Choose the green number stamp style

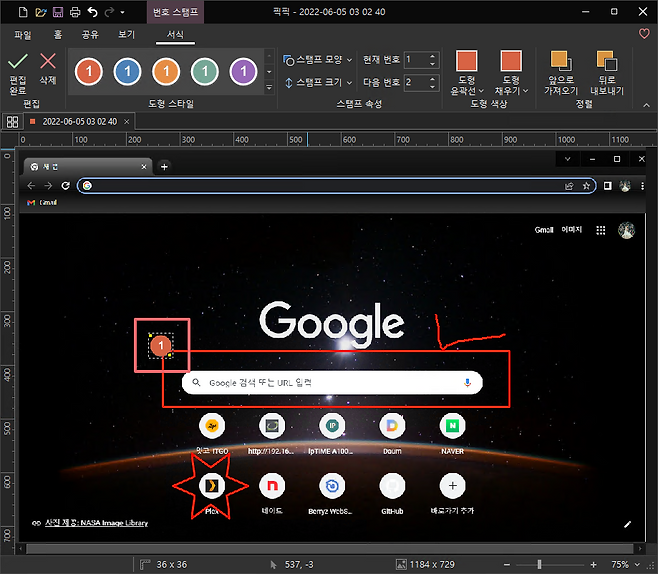click(x=204, y=71)
